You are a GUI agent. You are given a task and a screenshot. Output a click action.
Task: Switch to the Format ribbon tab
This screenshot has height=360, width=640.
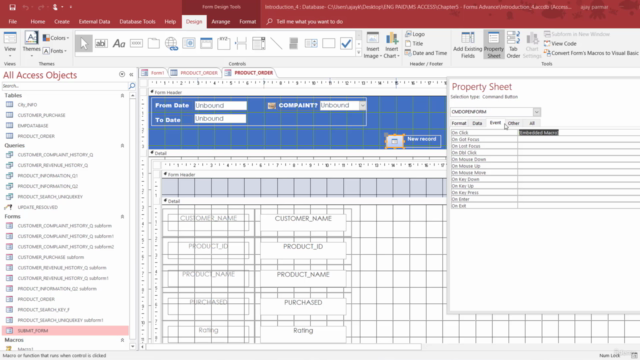pyautogui.click(x=247, y=22)
